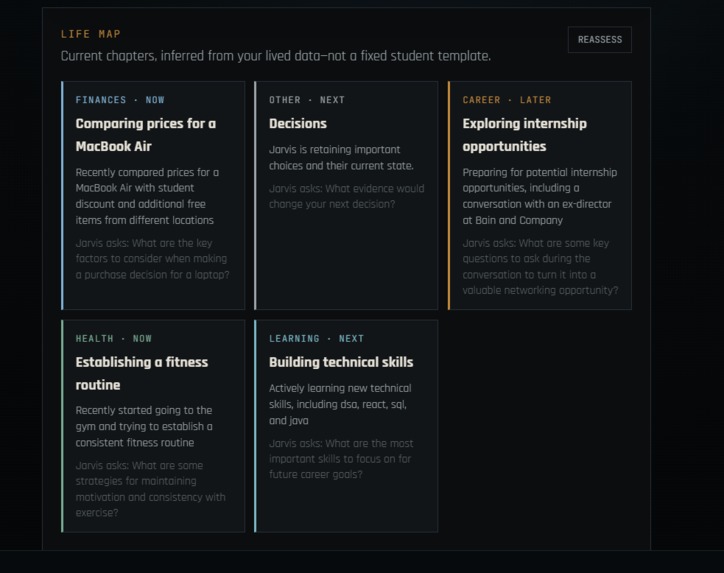The height and width of the screenshot is (573, 724).
Task: Click the 'OTHER · NEXT' label
Action: [x=307, y=100]
